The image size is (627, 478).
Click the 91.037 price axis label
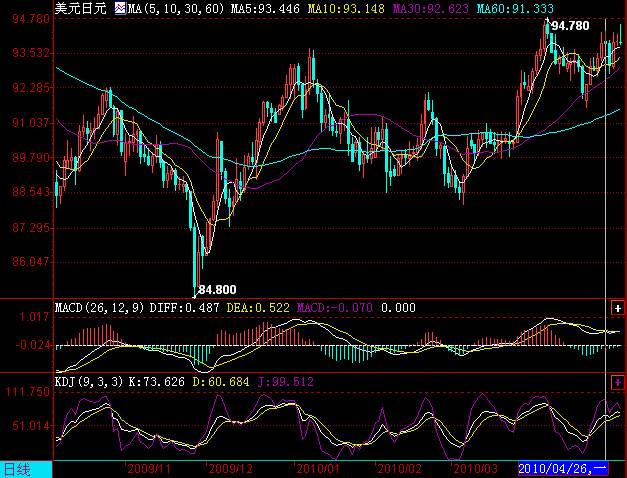[31, 122]
